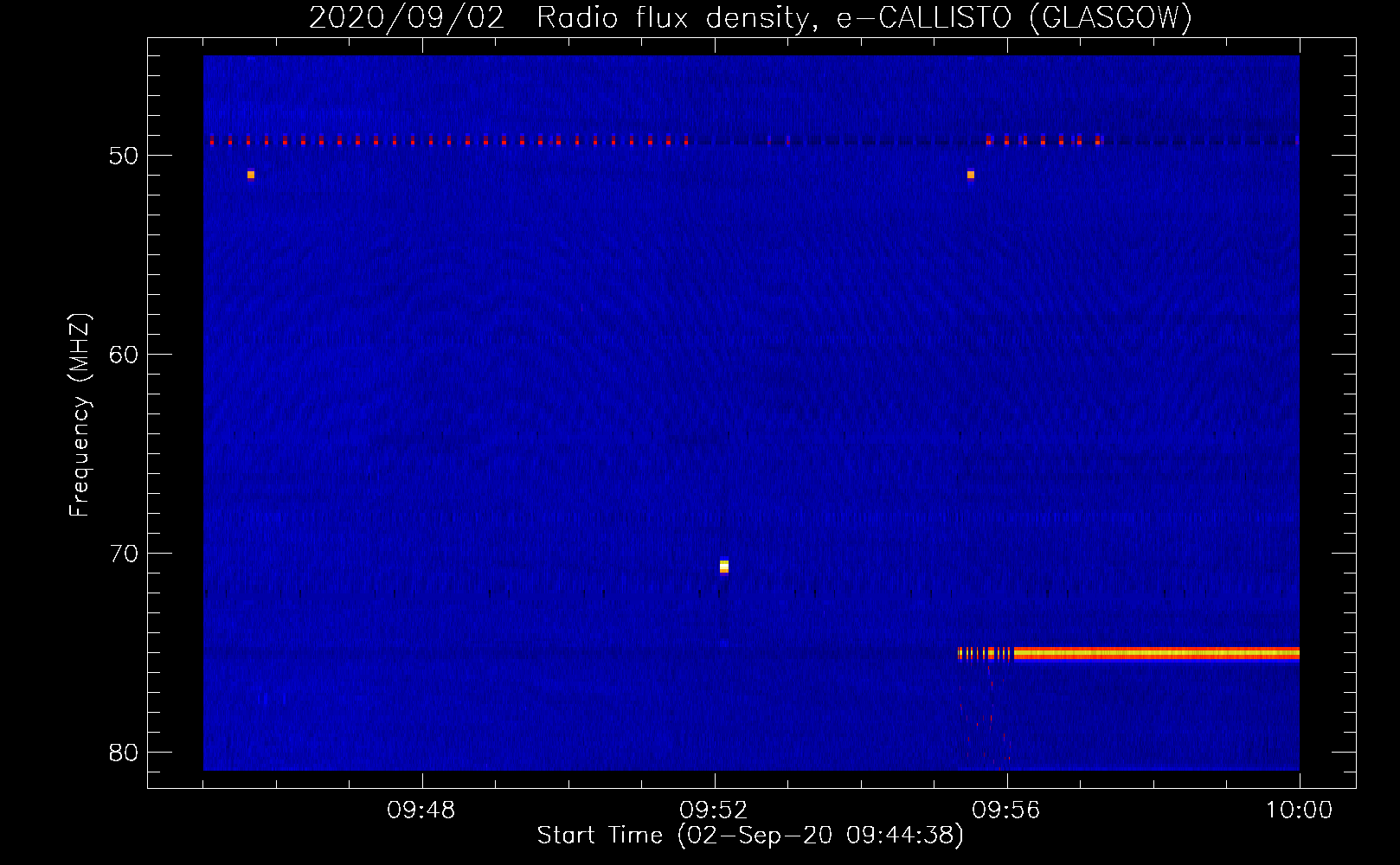The width and height of the screenshot is (1400, 865).
Task: Click the "Start Time (02-Sep-20 09:44:38)" label
Action: [750, 836]
